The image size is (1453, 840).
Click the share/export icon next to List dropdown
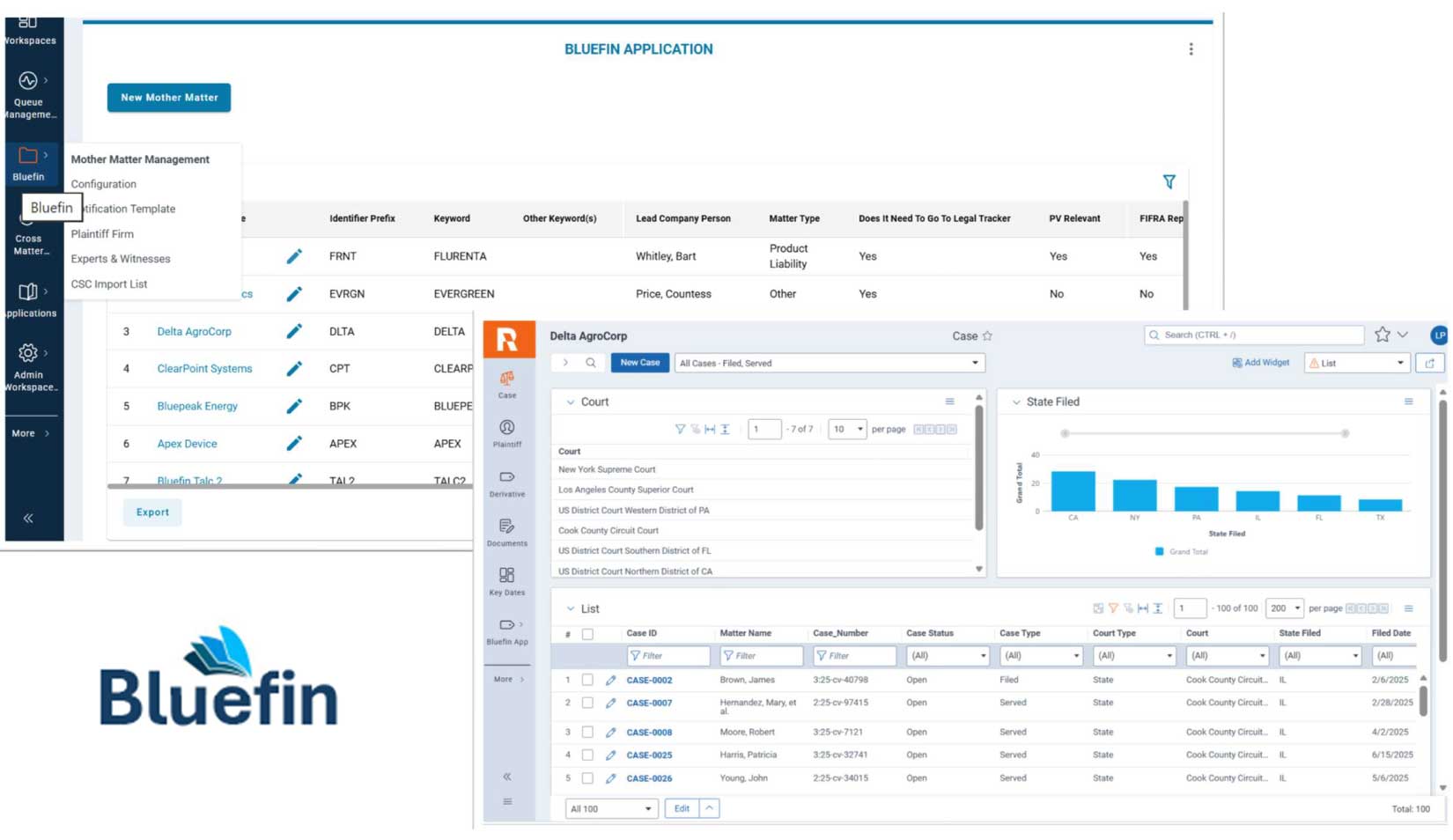[1430, 363]
